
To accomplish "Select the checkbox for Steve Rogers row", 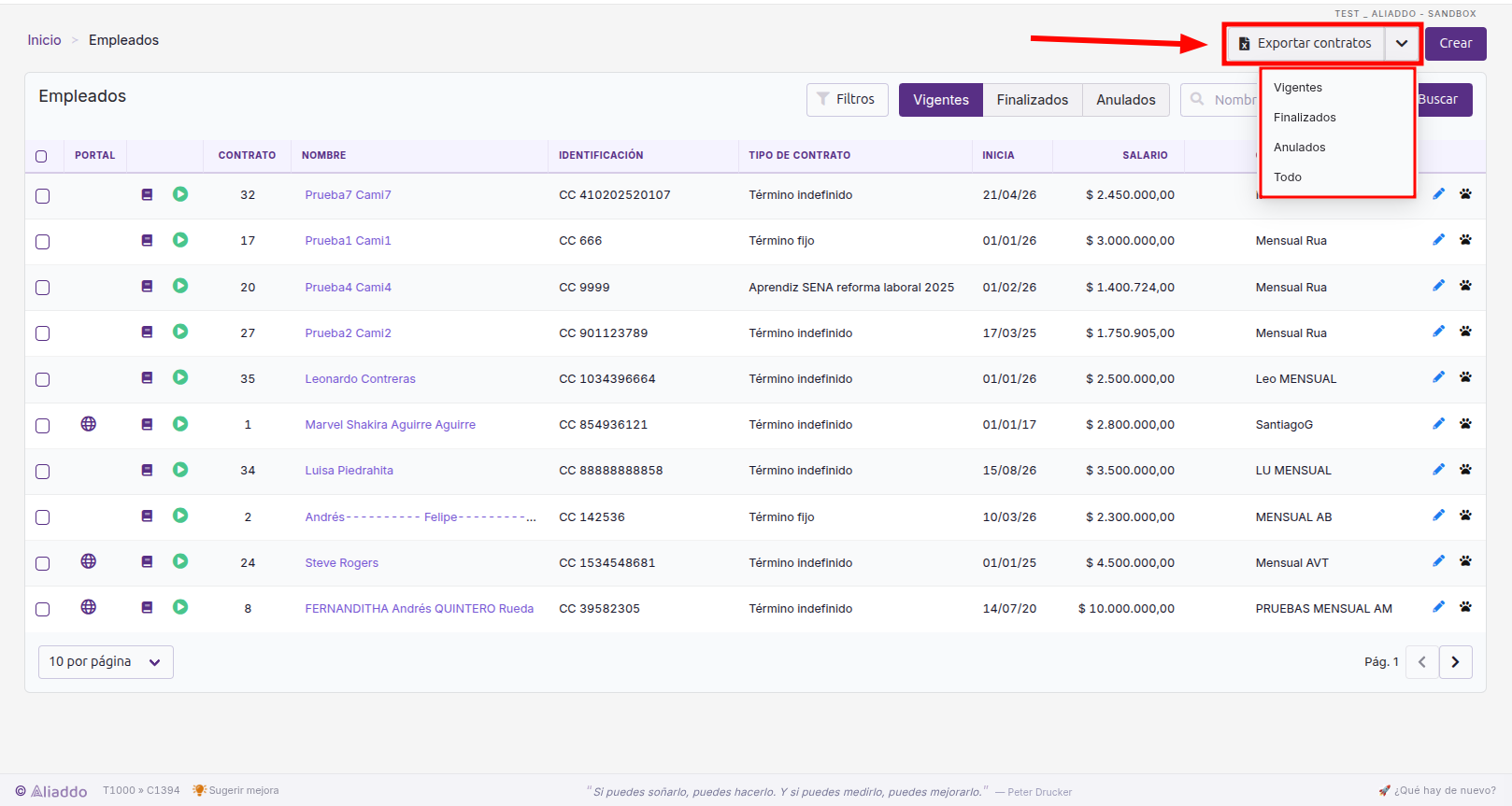I will point(42,563).
